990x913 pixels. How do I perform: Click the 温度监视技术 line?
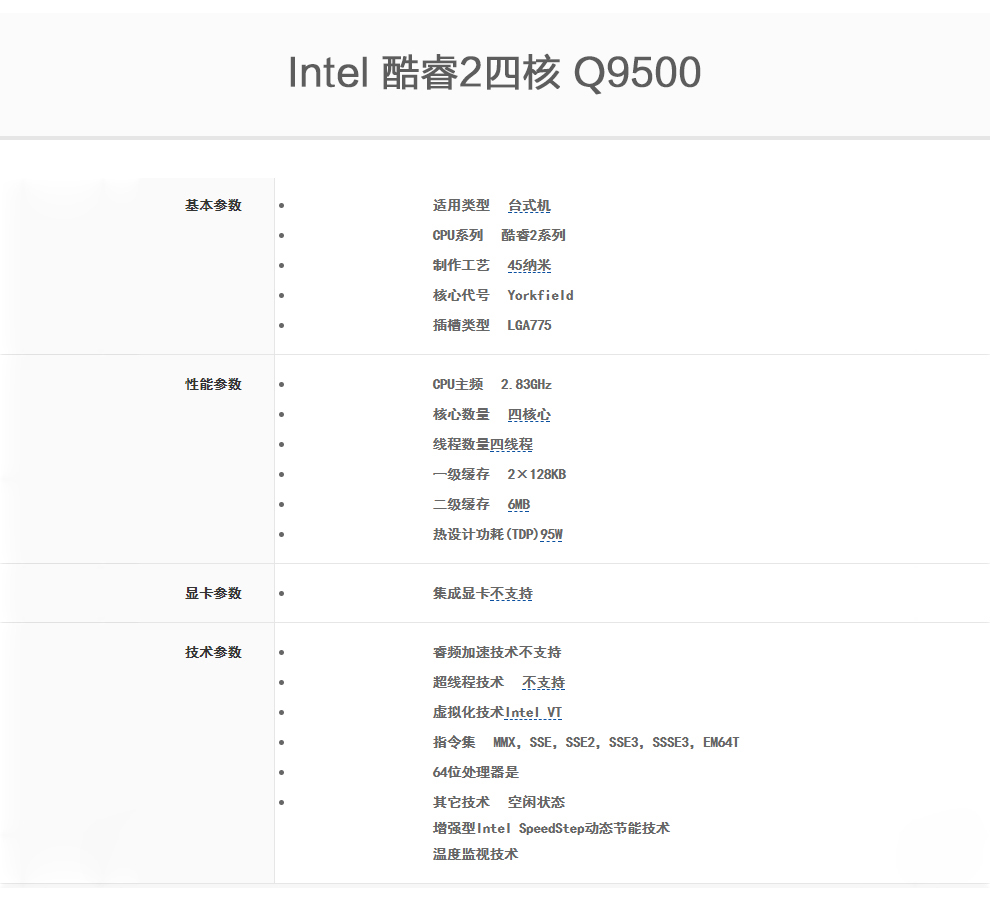(475, 854)
